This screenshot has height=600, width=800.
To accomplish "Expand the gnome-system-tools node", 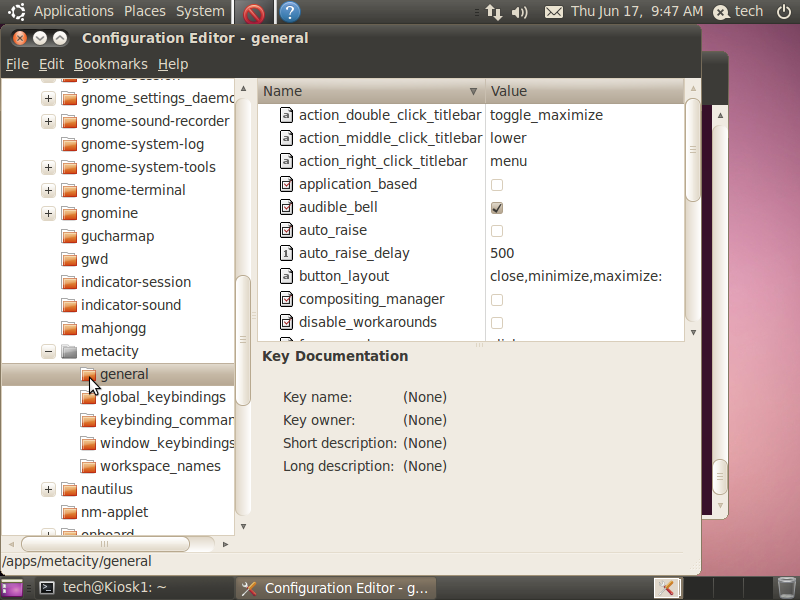I will [48, 167].
